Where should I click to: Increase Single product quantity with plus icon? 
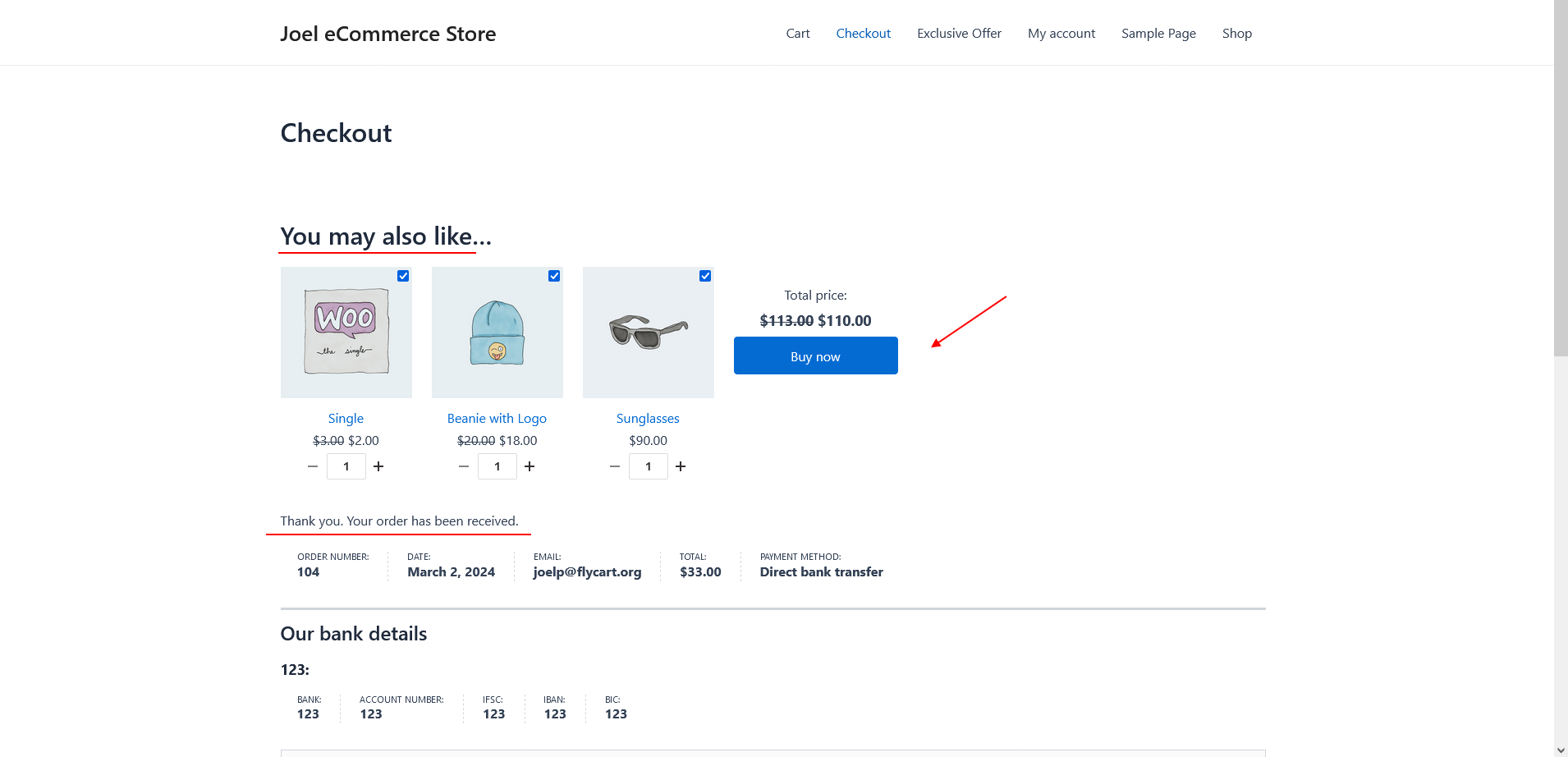[378, 466]
